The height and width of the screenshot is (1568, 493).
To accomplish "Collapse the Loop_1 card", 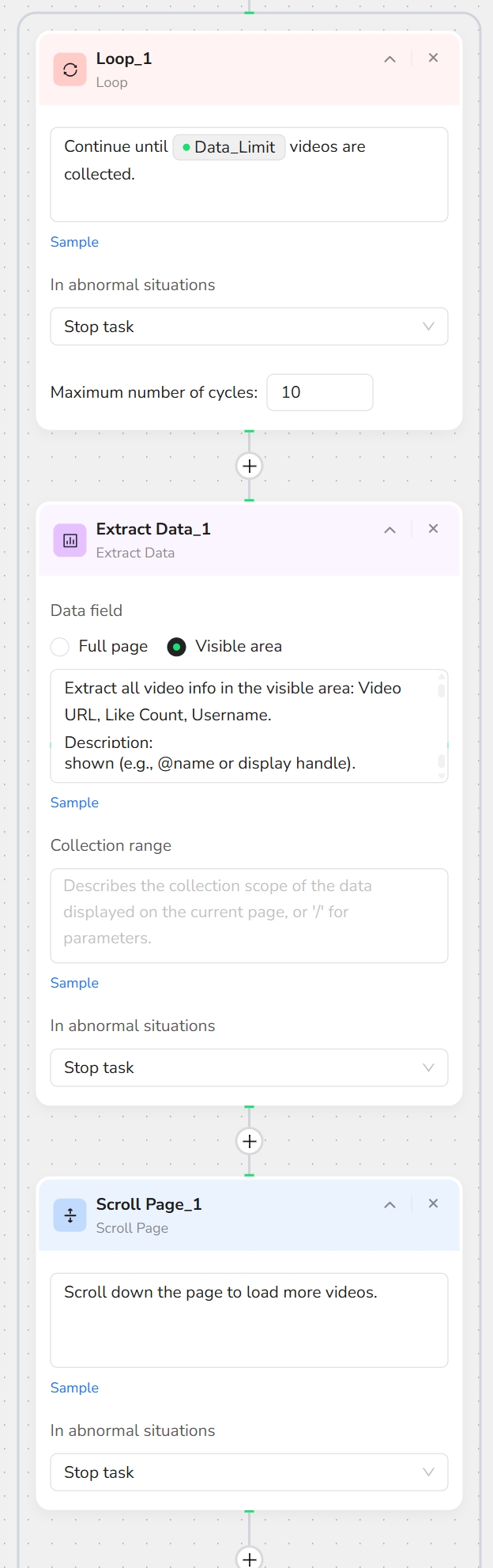I will click(x=390, y=59).
